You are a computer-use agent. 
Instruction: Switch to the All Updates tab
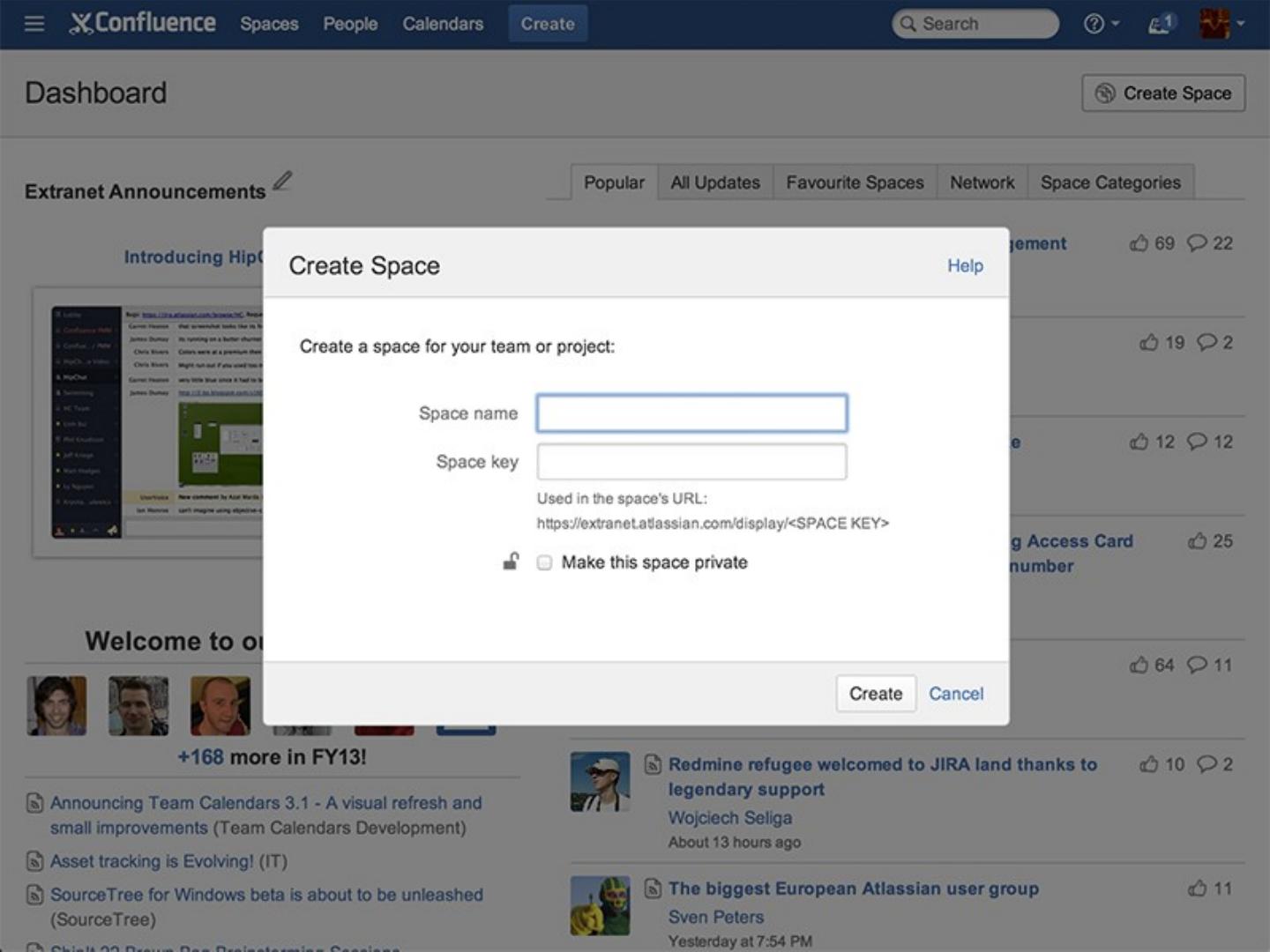715,182
